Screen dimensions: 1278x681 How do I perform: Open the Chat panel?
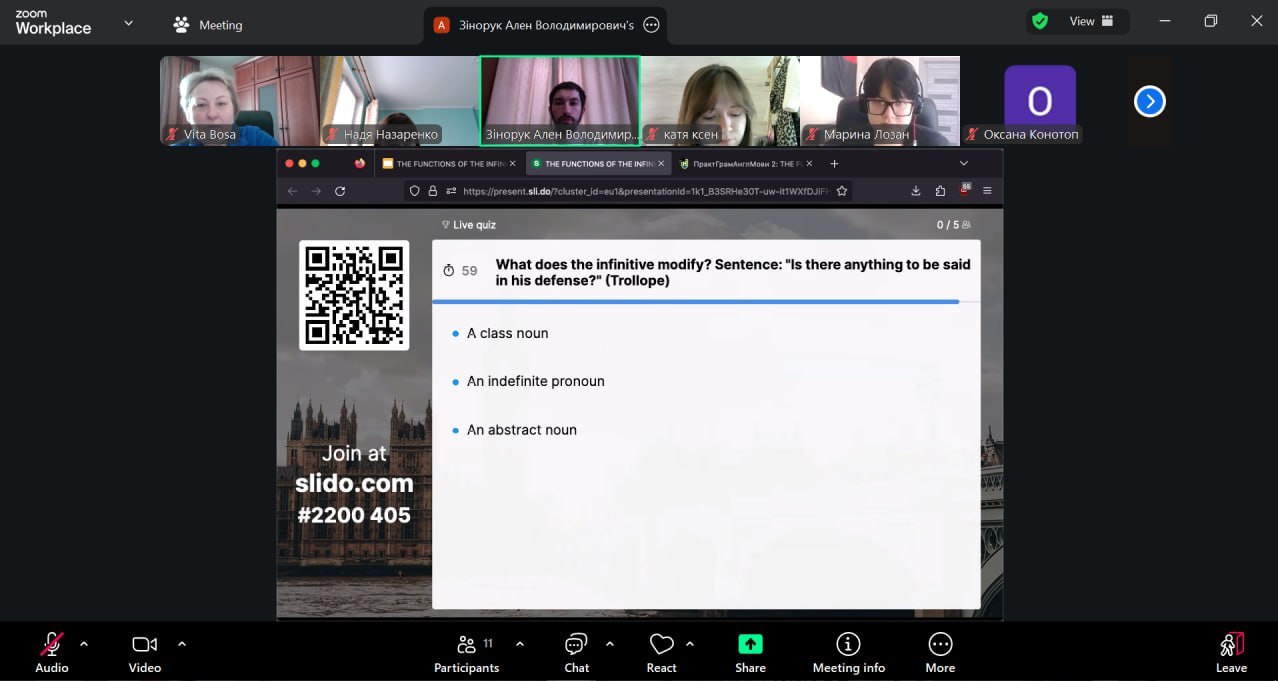pos(576,651)
